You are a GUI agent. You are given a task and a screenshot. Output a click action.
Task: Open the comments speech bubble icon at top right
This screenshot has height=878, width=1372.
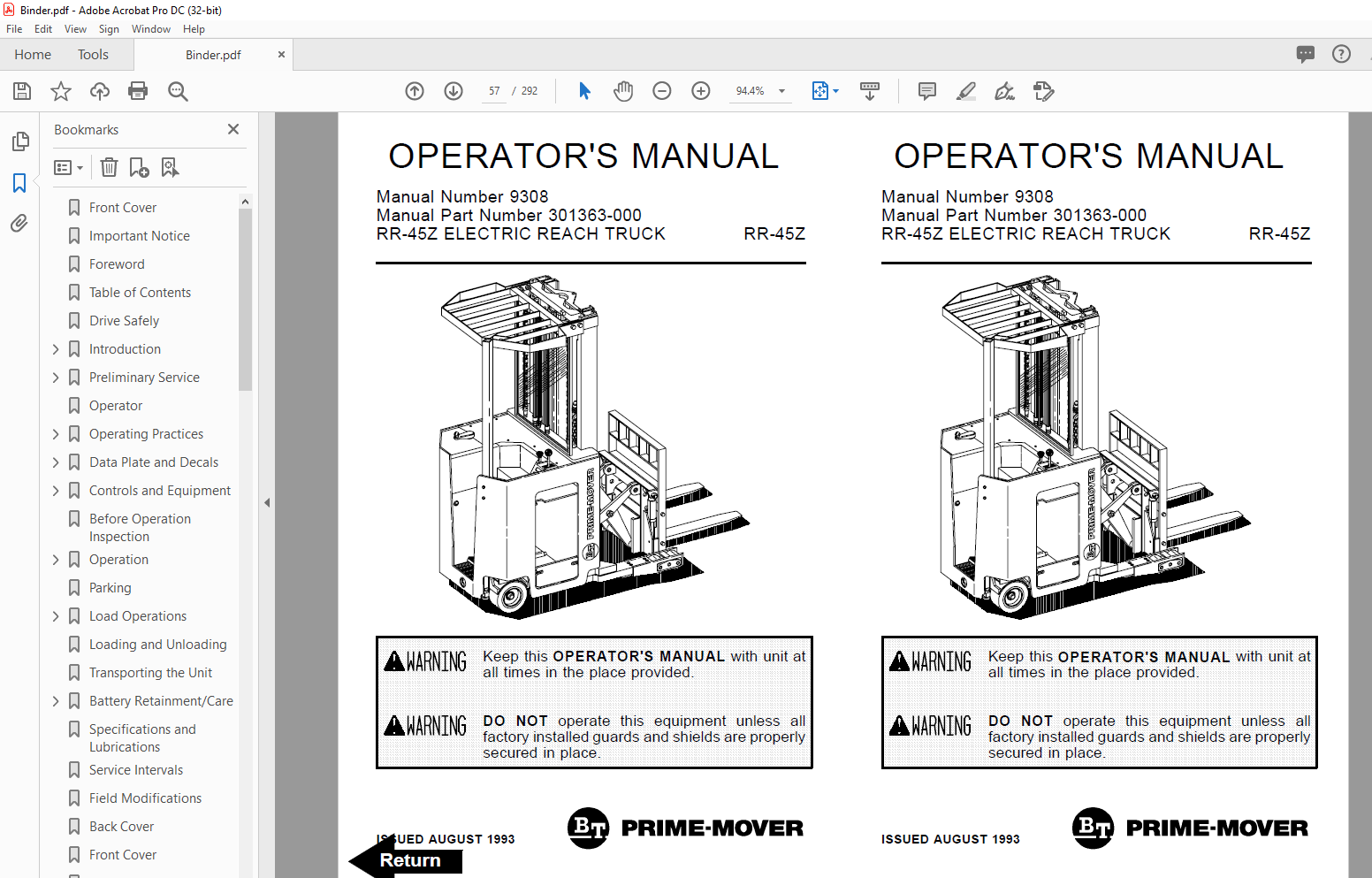tap(1306, 54)
